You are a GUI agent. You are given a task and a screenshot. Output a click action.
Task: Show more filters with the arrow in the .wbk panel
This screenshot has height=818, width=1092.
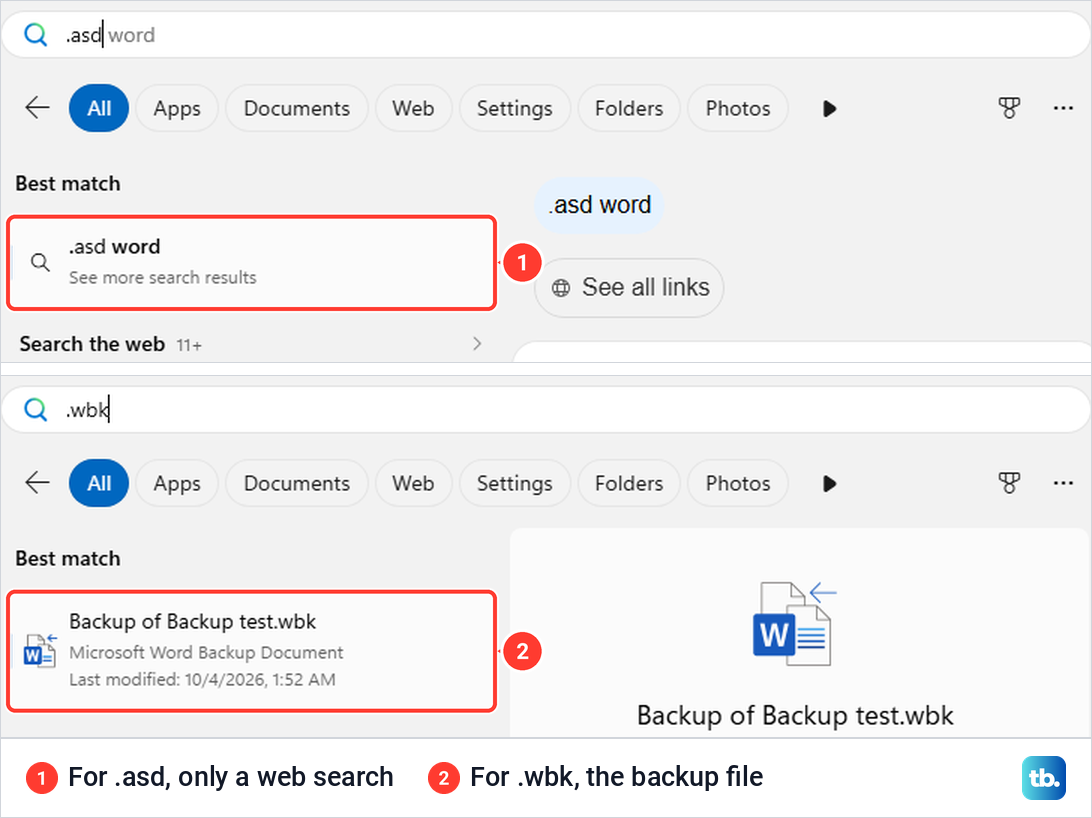pos(829,483)
